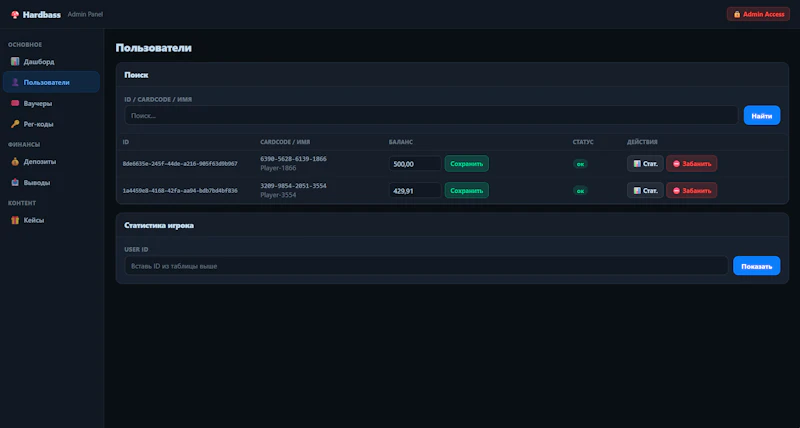Click the БАЛАНС column header
This screenshot has width=800, height=428.
tap(401, 142)
